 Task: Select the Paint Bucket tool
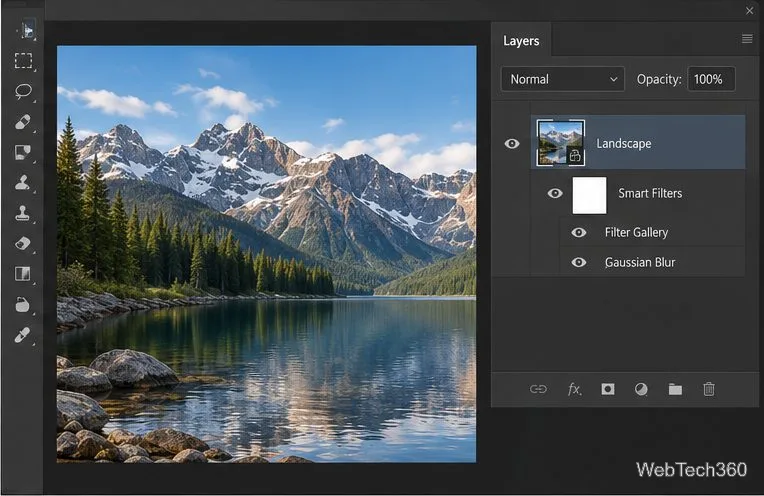[22, 305]
